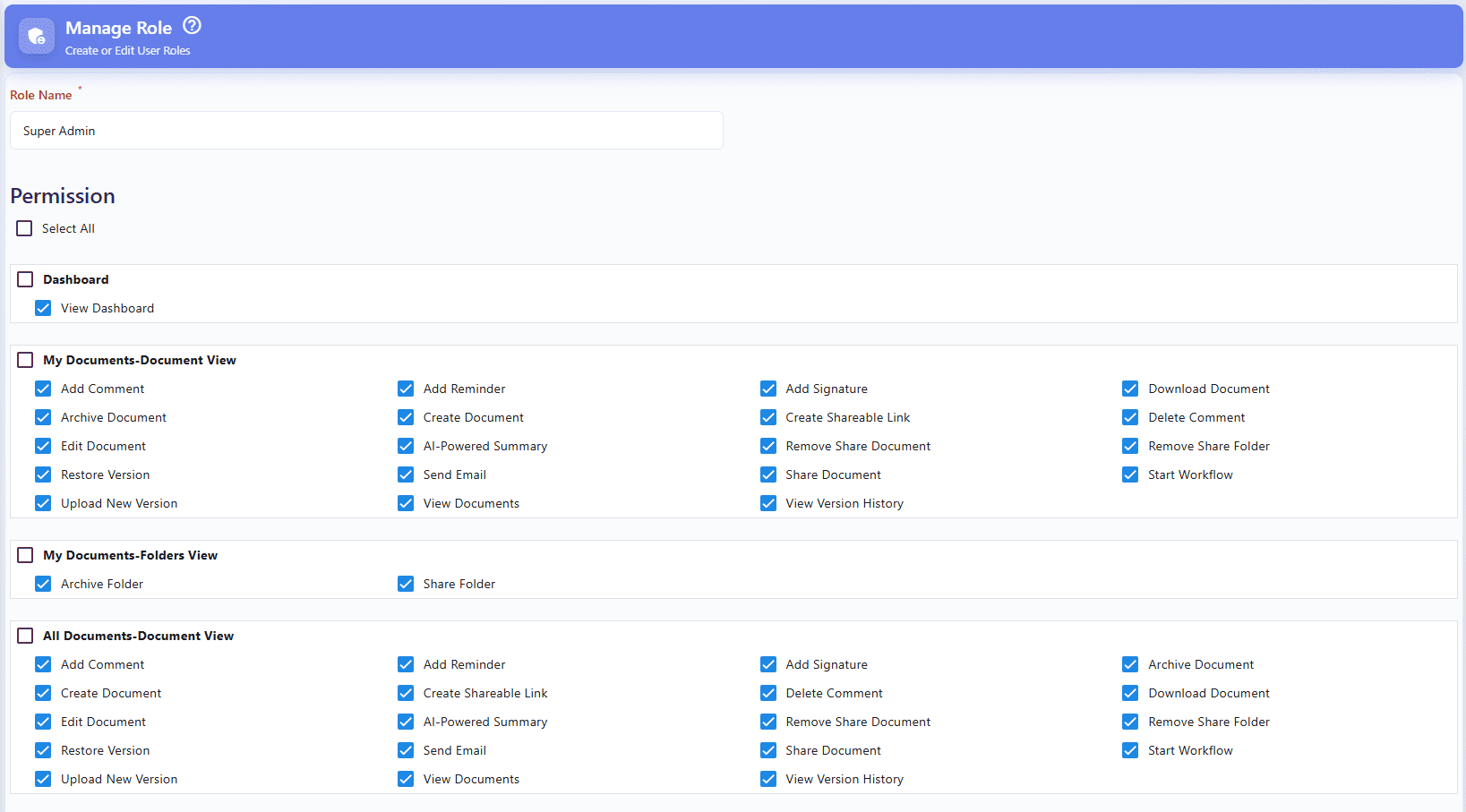Screen dimensions: 1466x812
Task: Disable My Documents Create Shareable Link permission
Action: 768,417
